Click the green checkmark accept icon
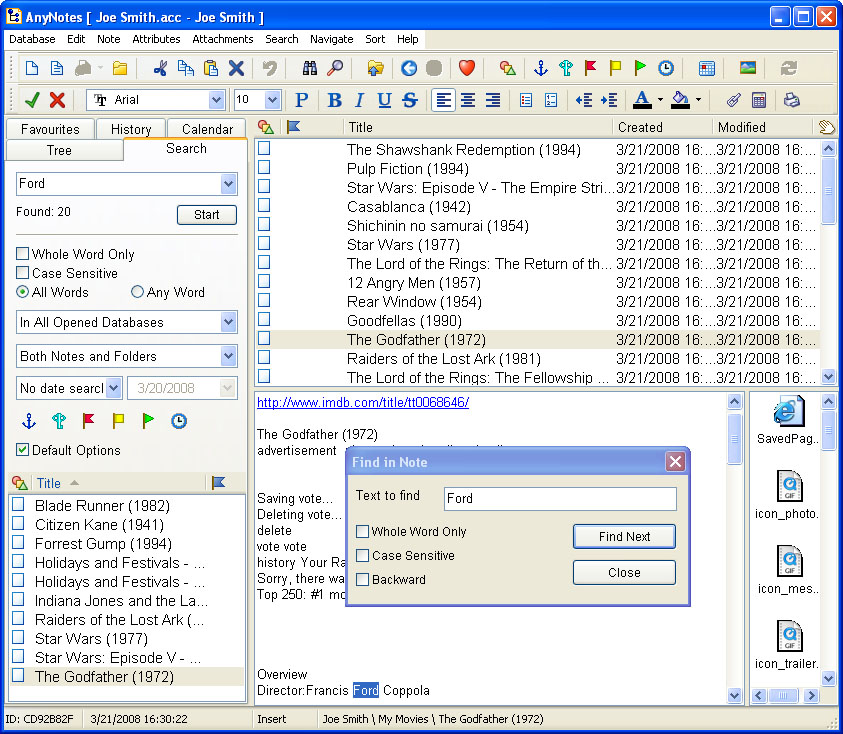Viewport: 843px width, 734px height. [32, 100]
